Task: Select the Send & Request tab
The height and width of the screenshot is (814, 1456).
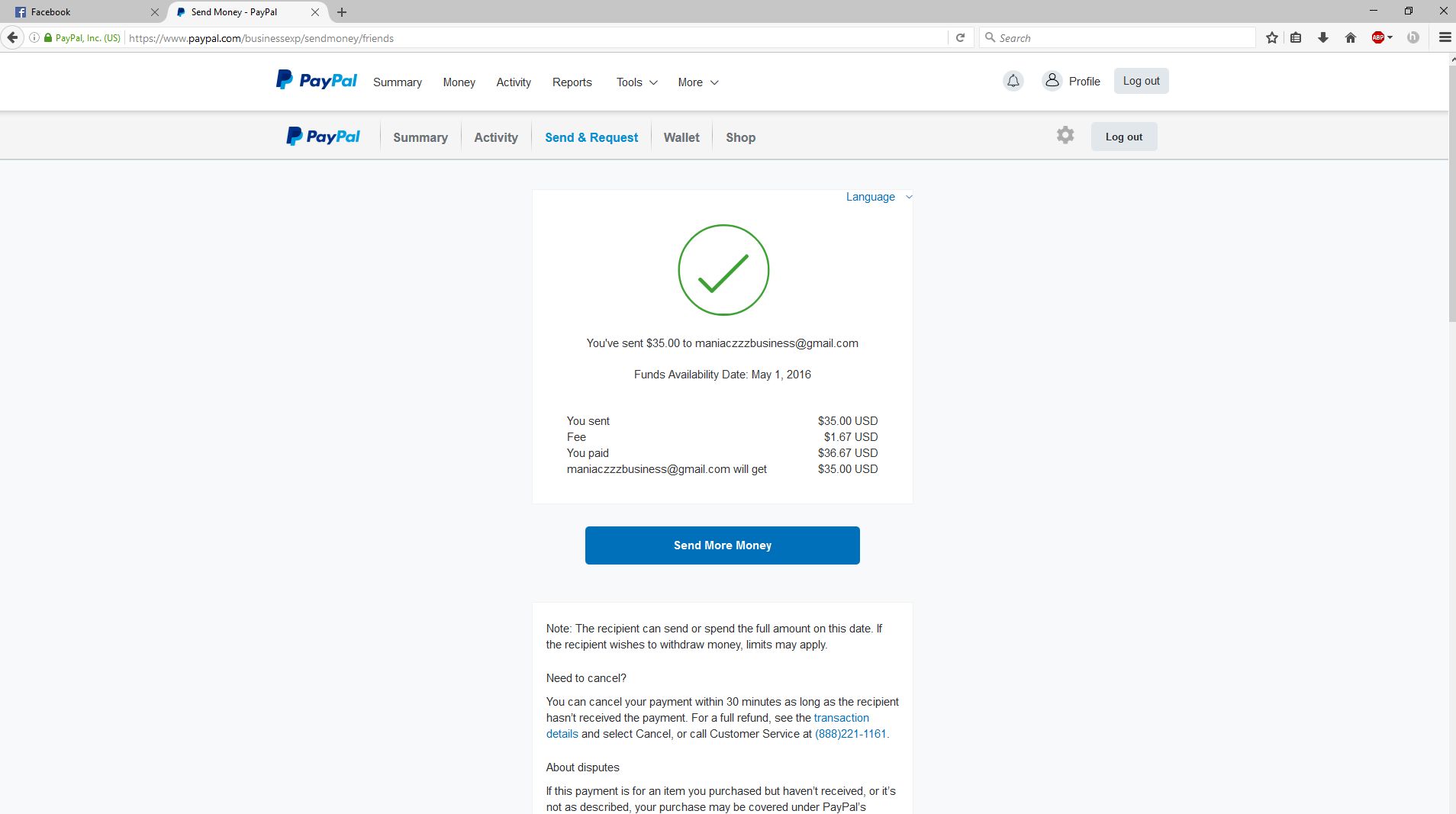Action: pyautogui.click(x=591, y=137)
